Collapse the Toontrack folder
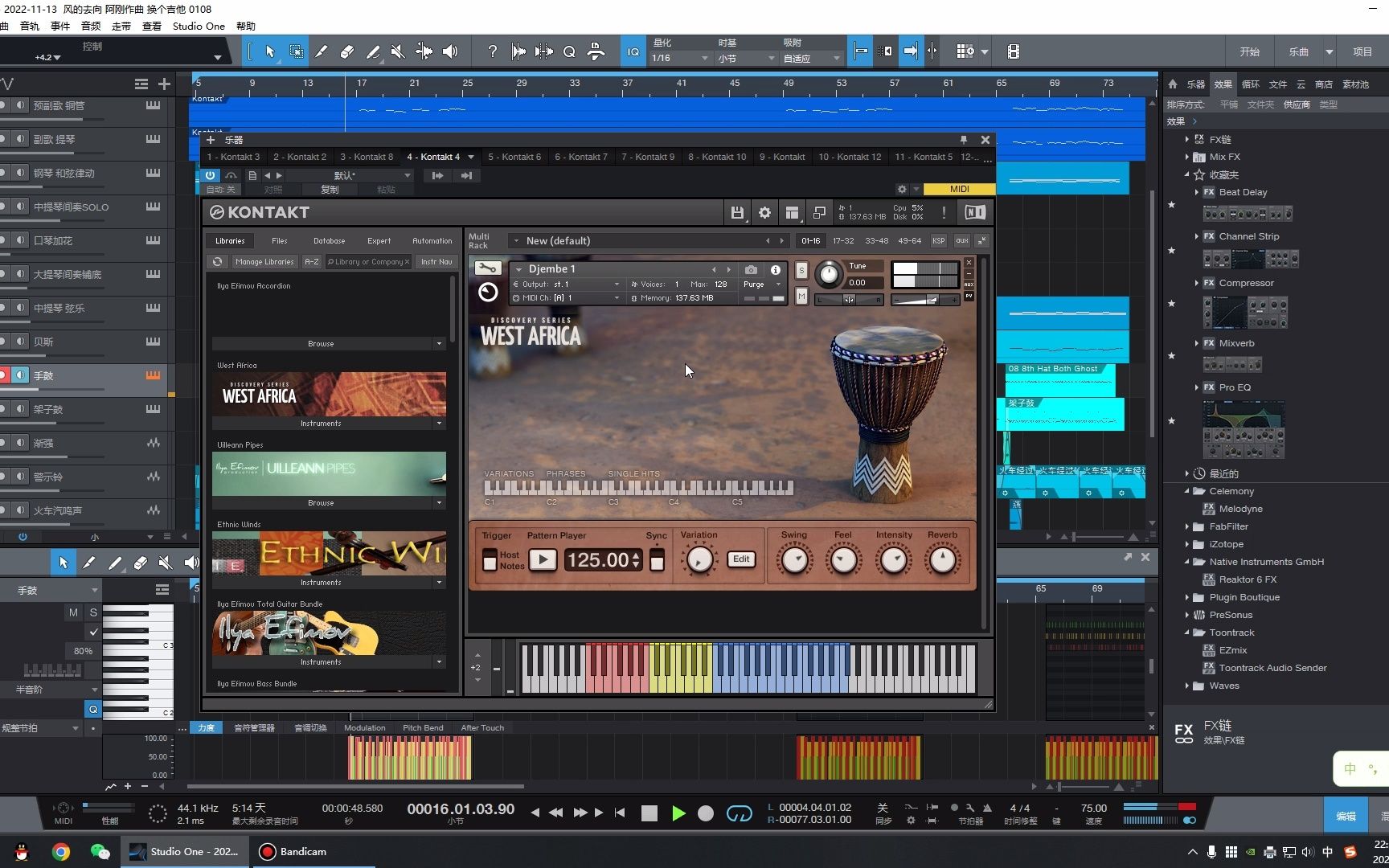1389x868 pixels. pyautogui.click(x=1187, y=633)
